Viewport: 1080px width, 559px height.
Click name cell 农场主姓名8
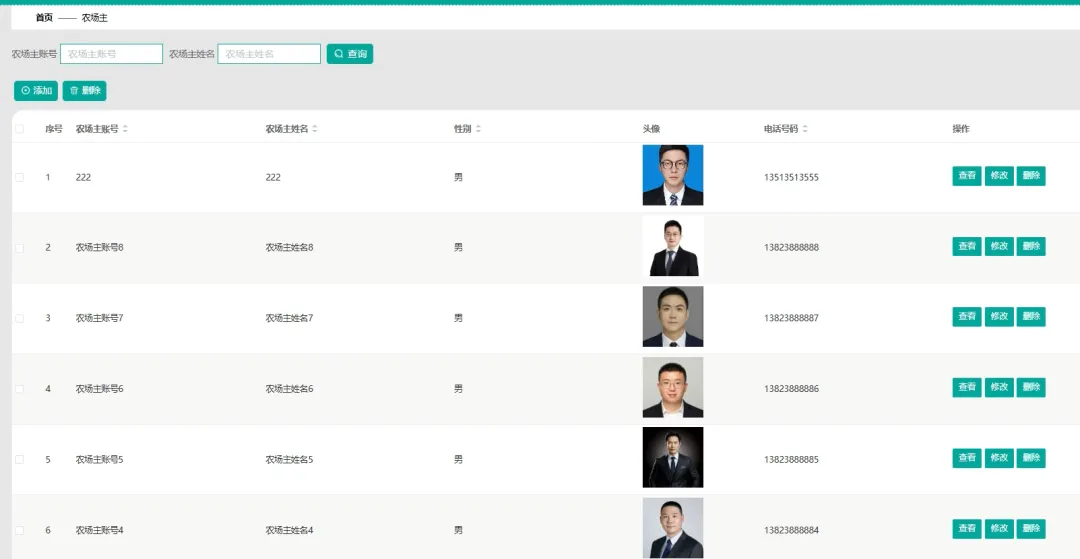[289, 248]
